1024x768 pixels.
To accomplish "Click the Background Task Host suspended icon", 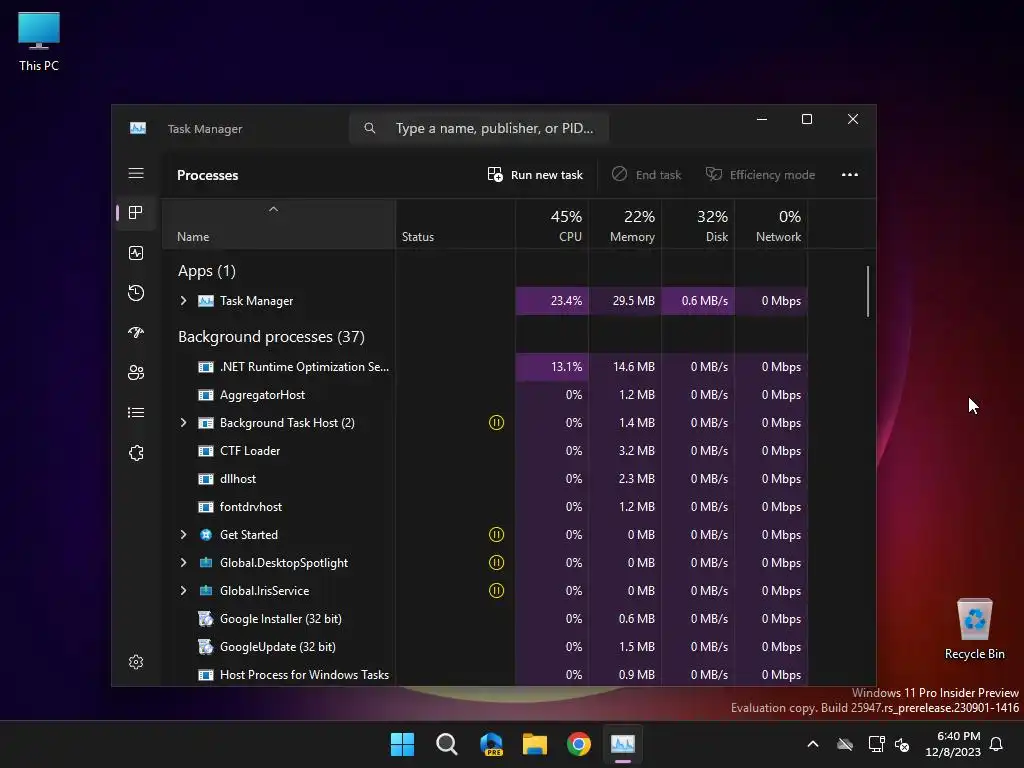I will pyautogui.click(x=496, y=423).
